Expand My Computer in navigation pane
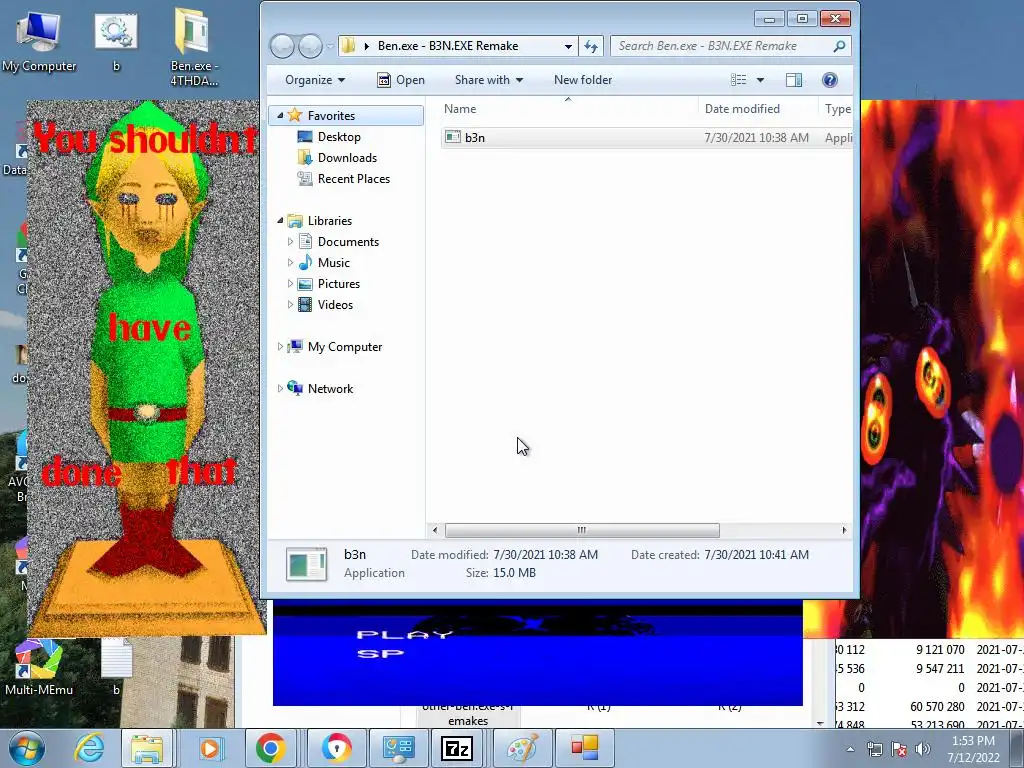1024x768 pixels. [x=280, y=347]
